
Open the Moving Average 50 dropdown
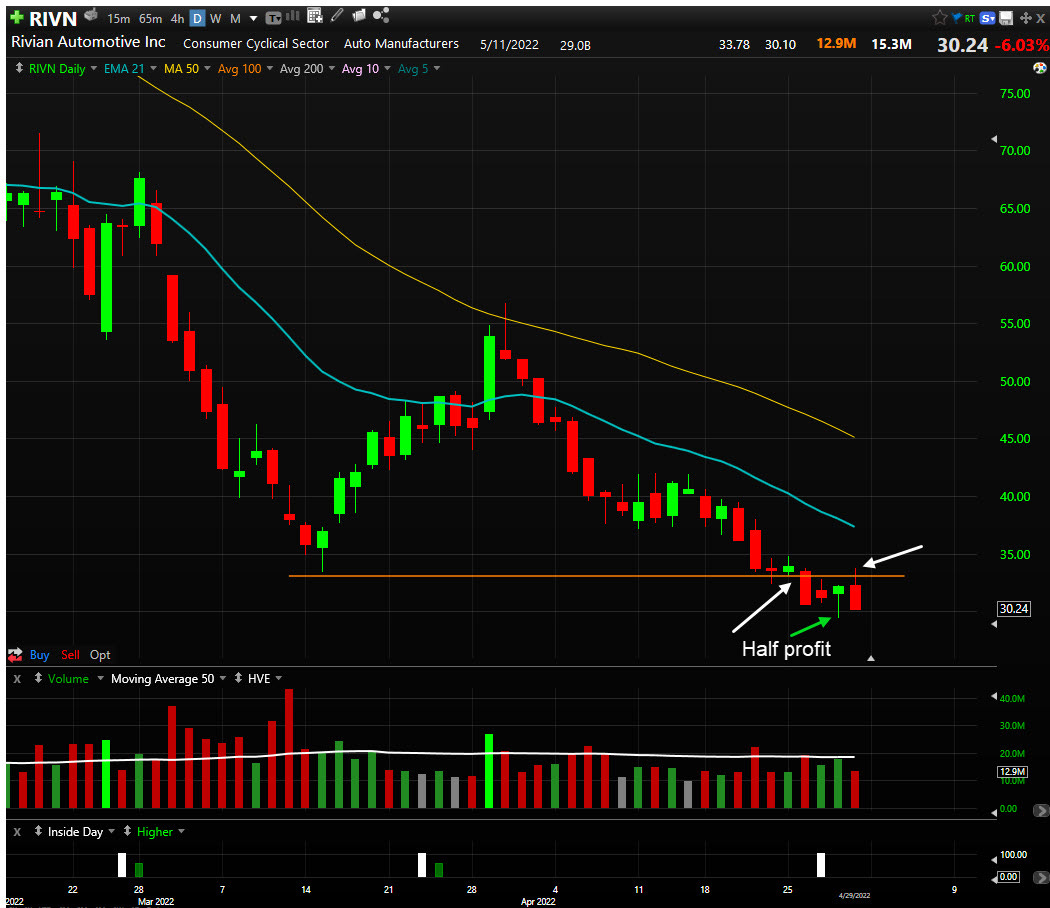223,678
